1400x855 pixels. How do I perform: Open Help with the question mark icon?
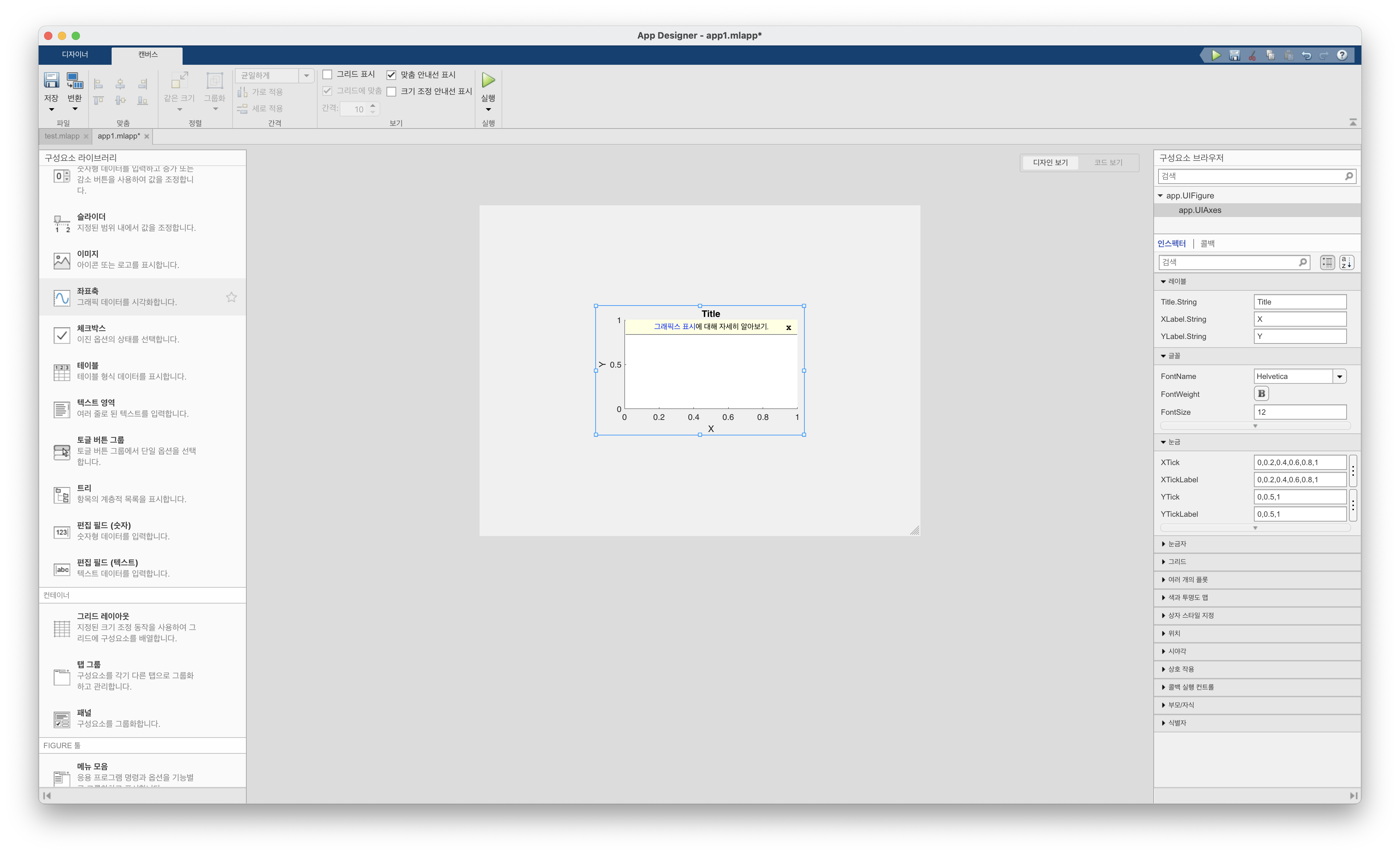click(x=1342, y=55)
